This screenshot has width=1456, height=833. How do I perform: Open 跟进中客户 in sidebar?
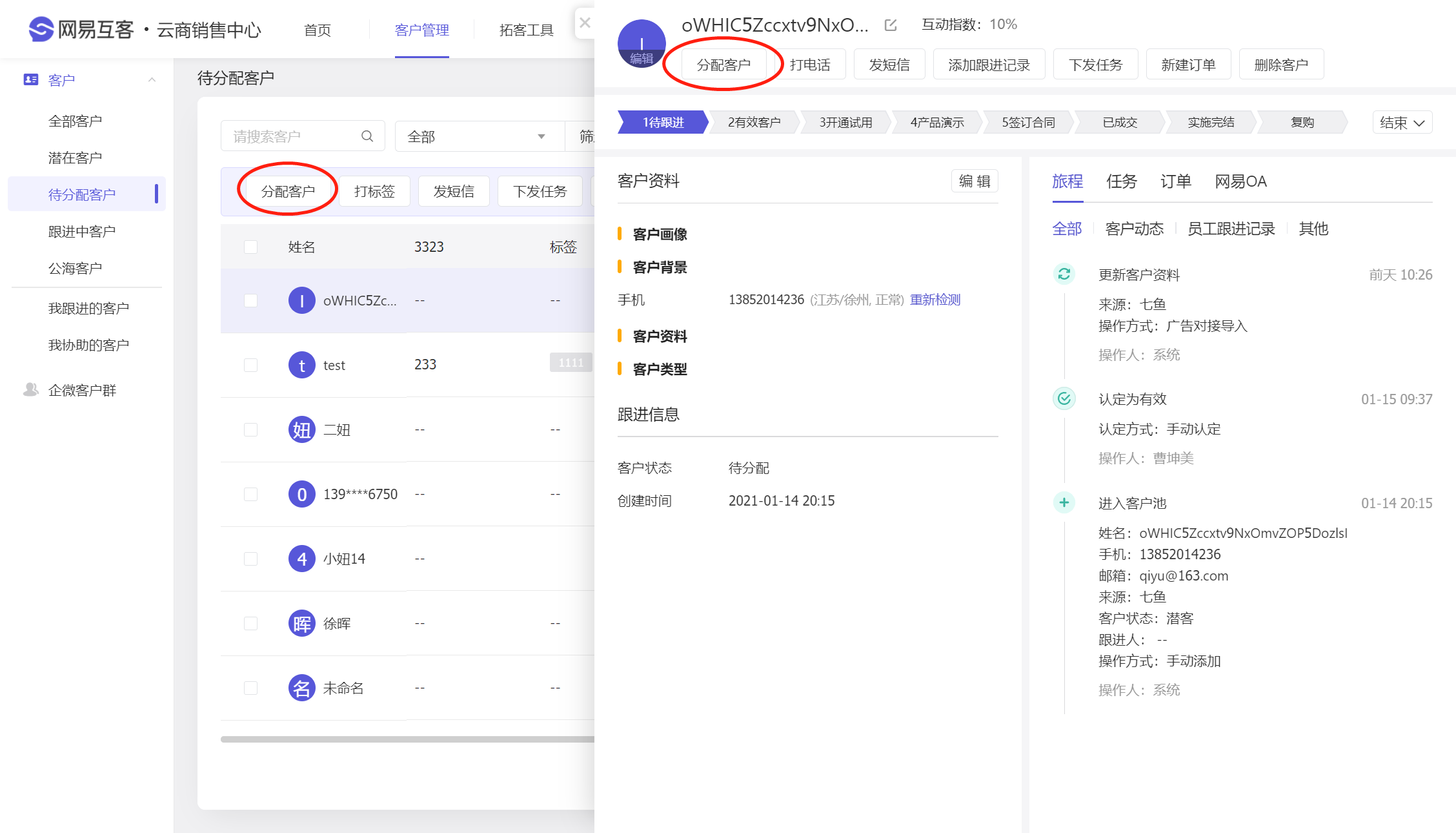point(82,231)
